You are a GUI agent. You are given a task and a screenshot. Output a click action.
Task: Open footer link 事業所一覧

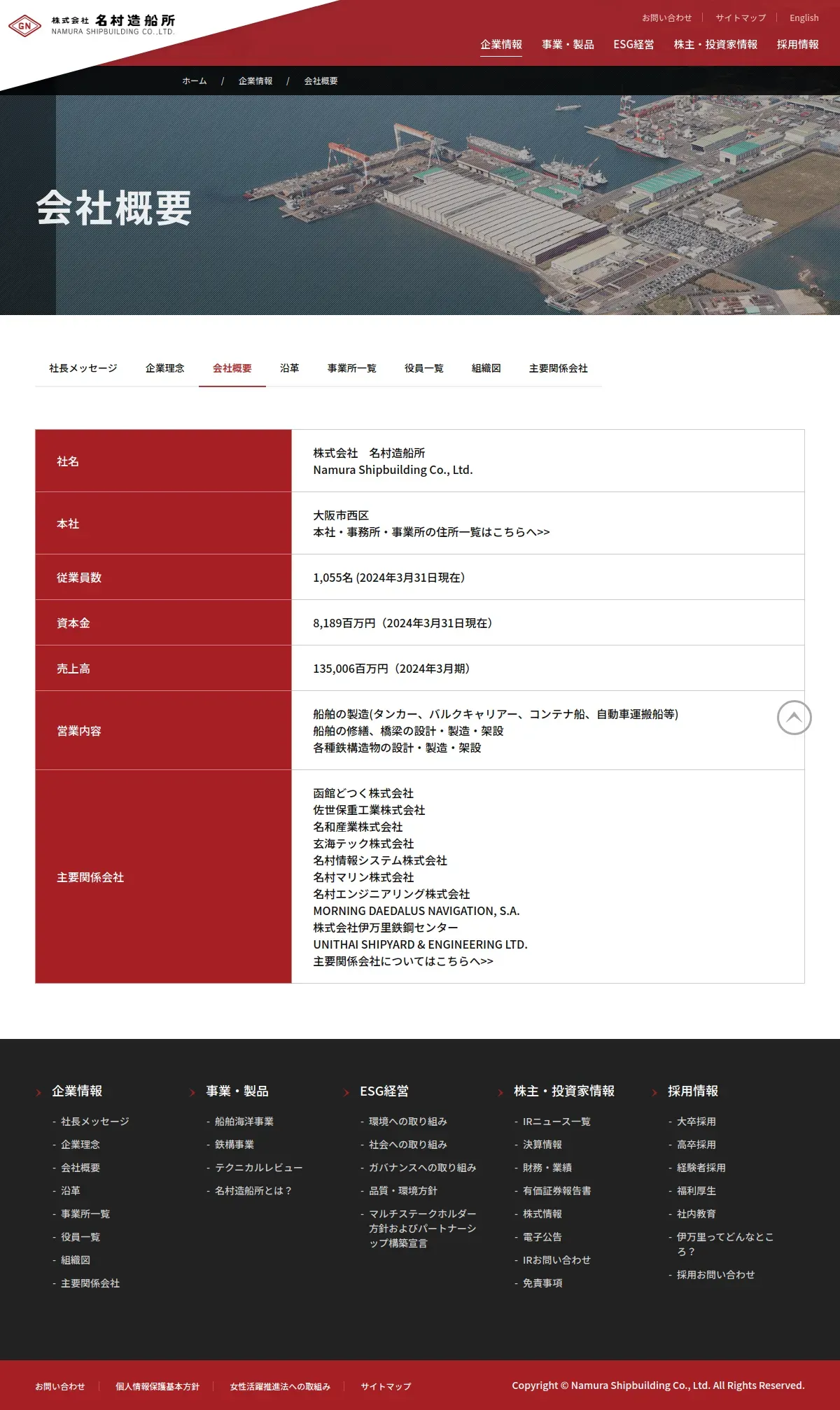[85, 1214]
